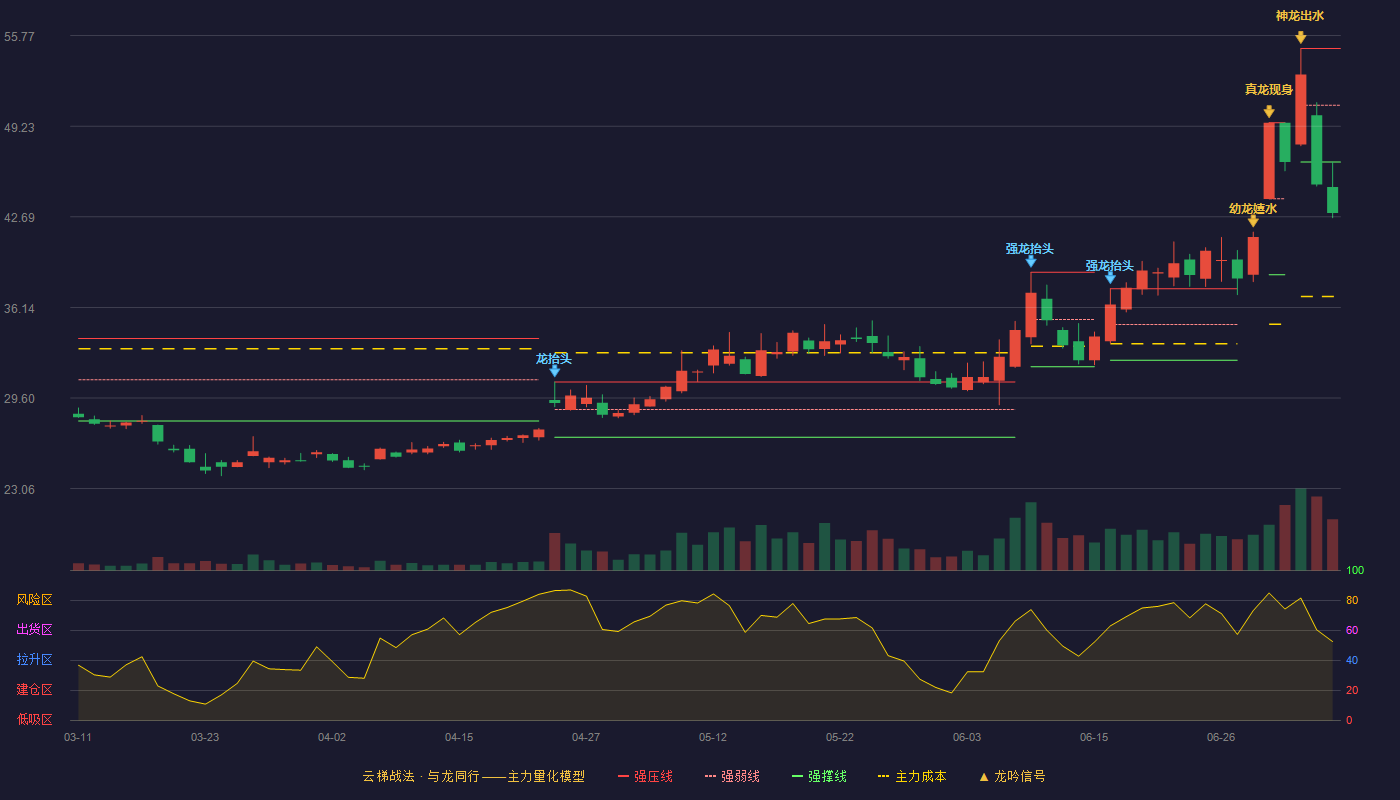Click the 幼龙遗水 signal arrow marker
This screenshot has width=1400, height=800.
[1252, 221]
